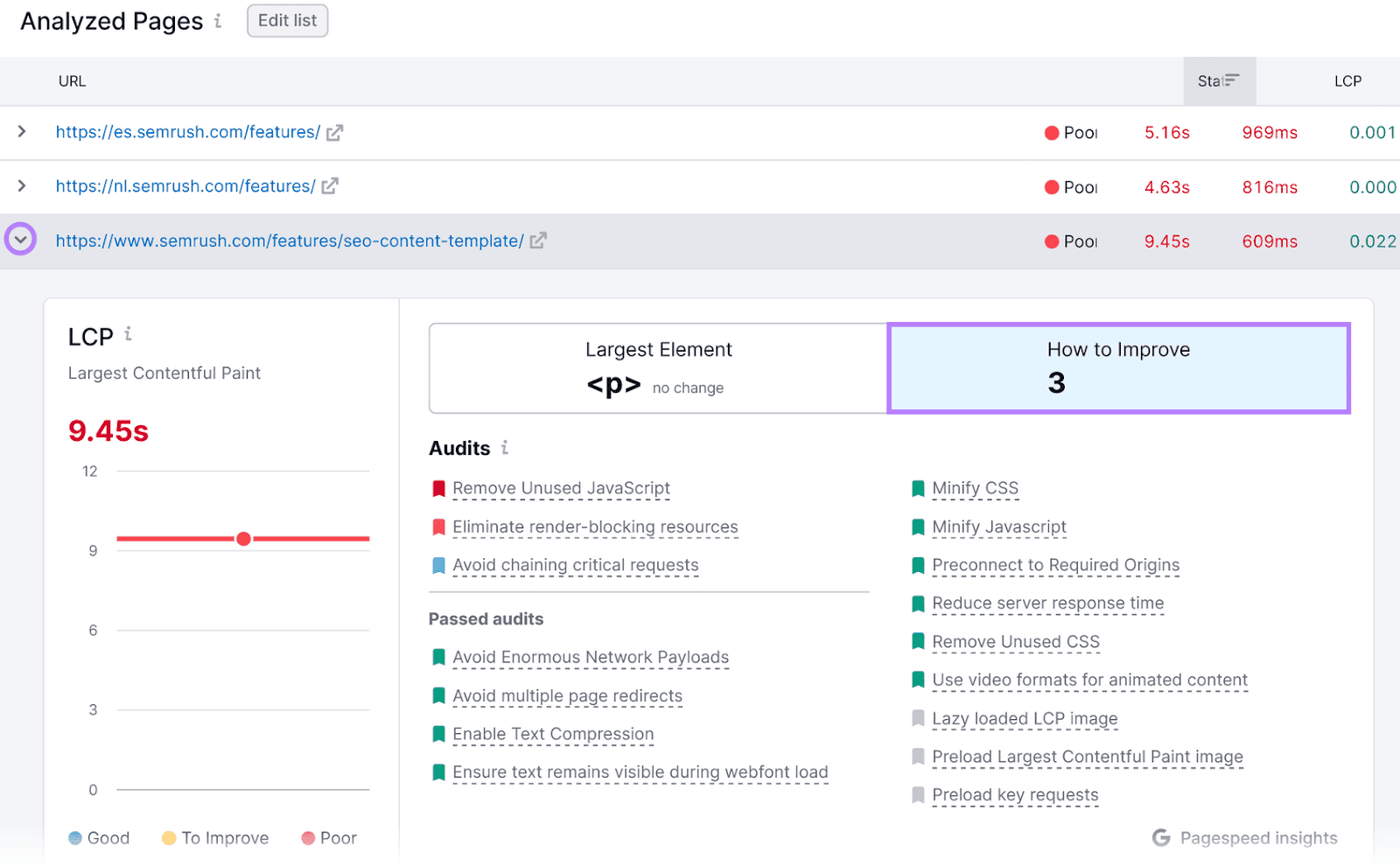Click the red handle on the LCP slider
Image resolution: width=1400 pixels, height=866 pixels.
(243, 539)
